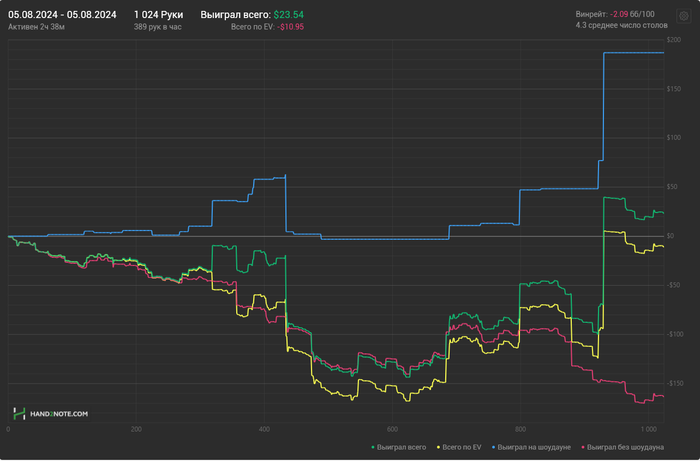
Task: Click the $150 y-axis label
Action: click(x=674, y=89)
